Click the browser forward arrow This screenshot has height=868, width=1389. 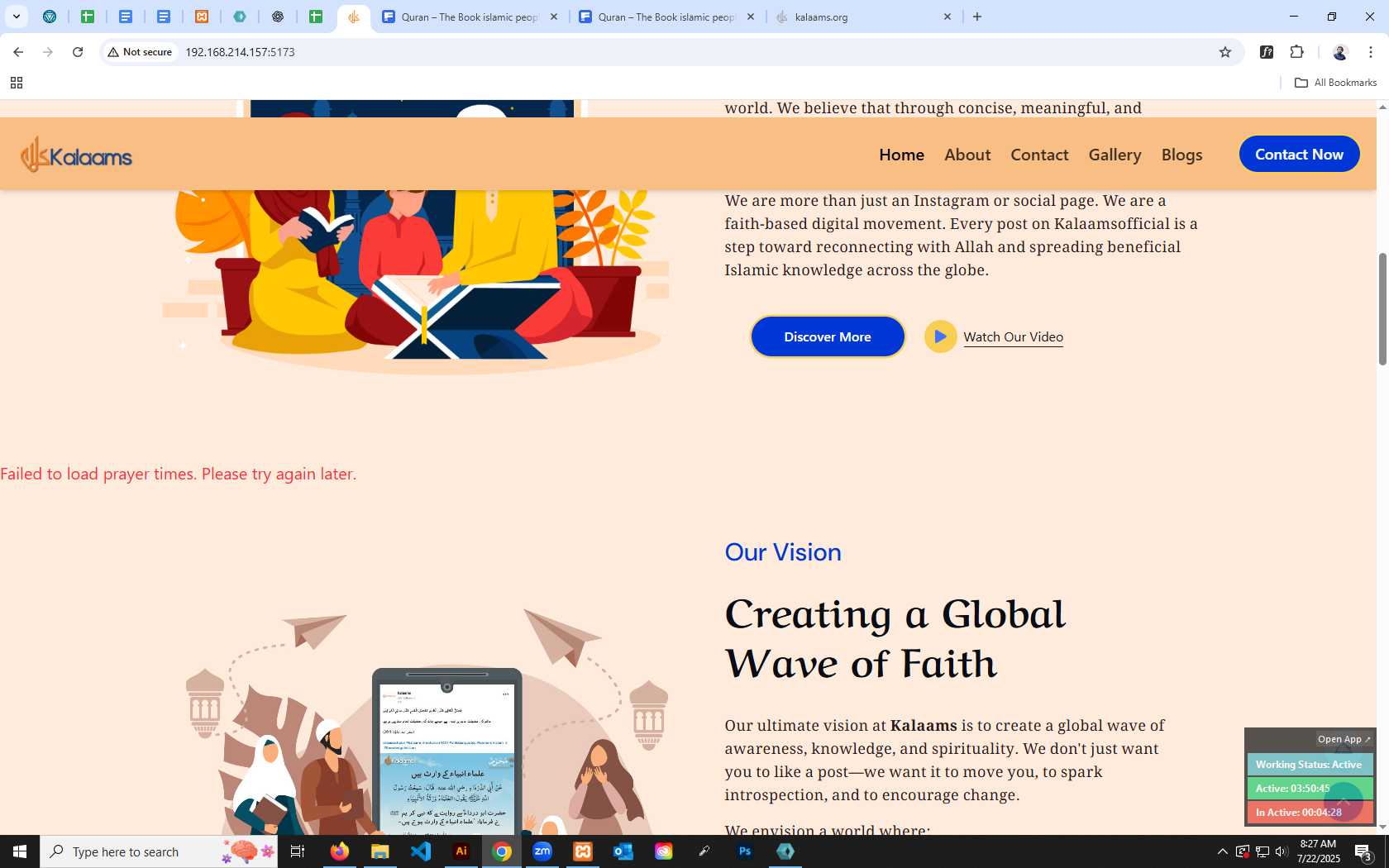click(48, 52)
